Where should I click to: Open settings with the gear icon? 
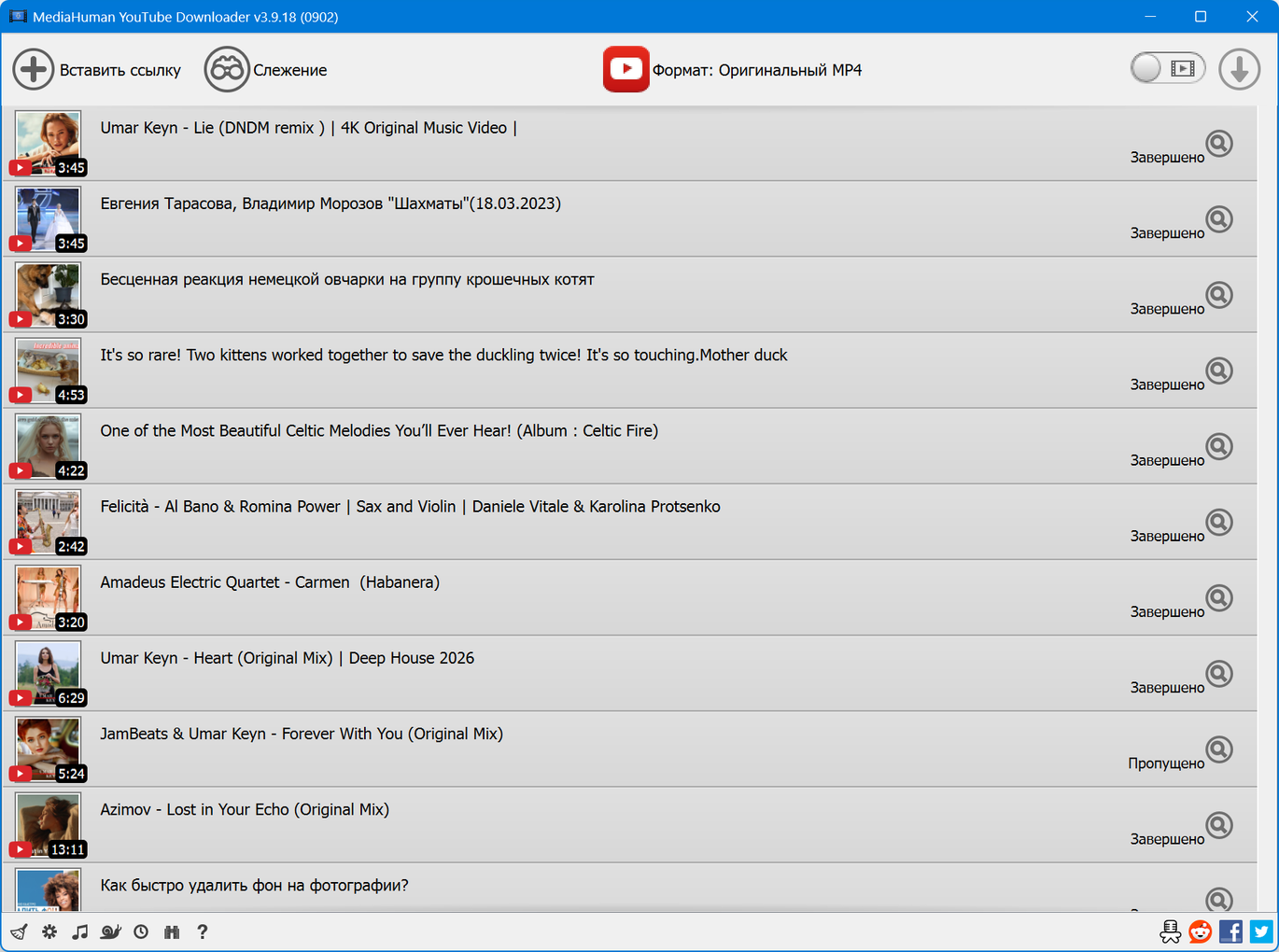coord(49,931)
